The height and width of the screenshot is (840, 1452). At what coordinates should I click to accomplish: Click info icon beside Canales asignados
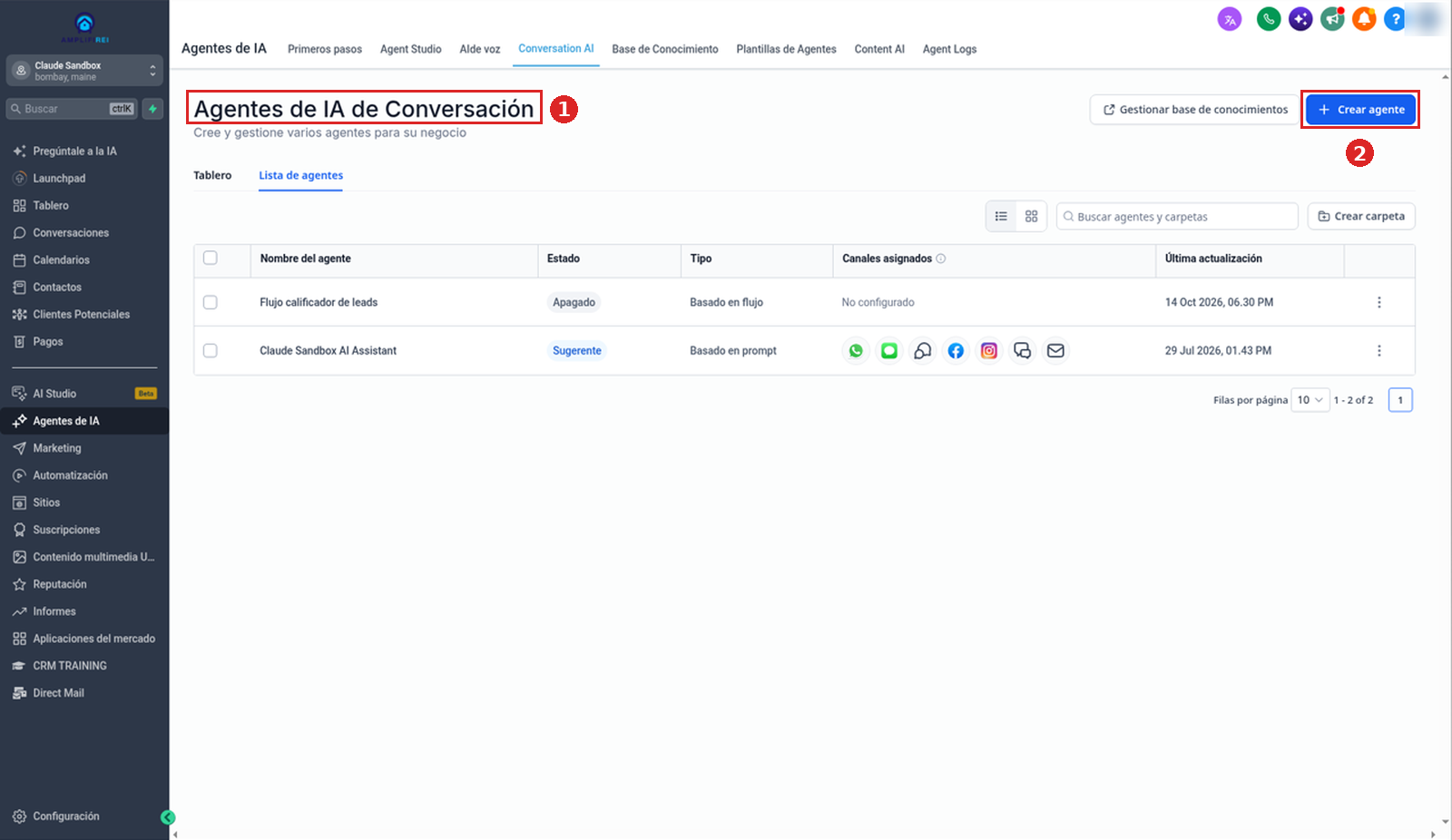point(941,259)
